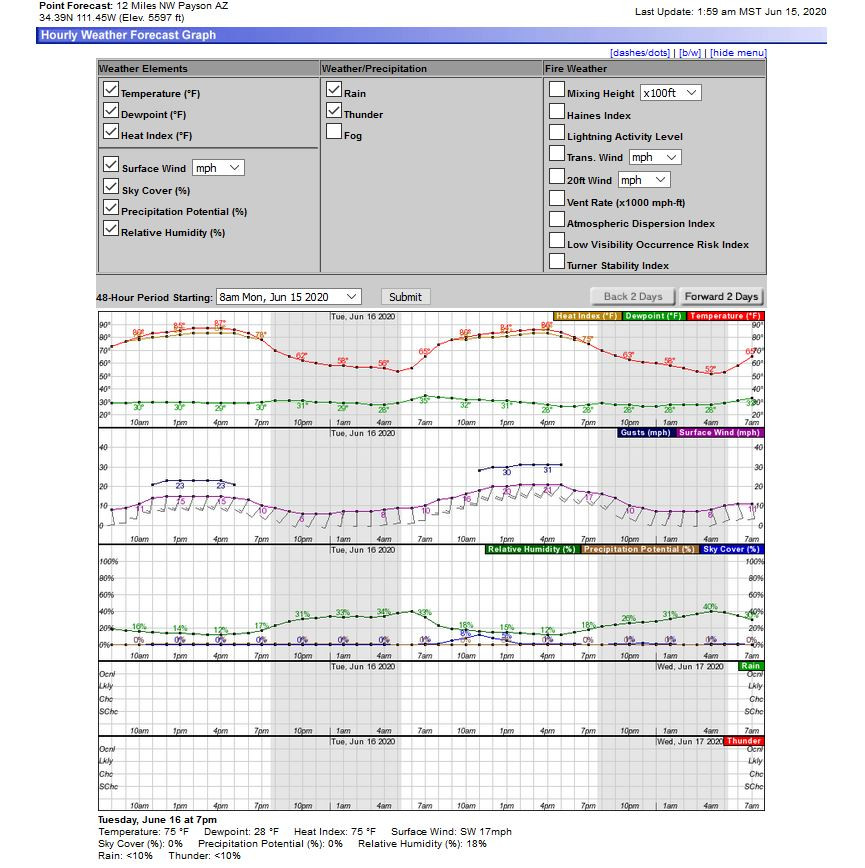The height and width of the screenshot is (868, 865).
Task: Click the 40% relative humidity peak point
Action: pos(711,611)
